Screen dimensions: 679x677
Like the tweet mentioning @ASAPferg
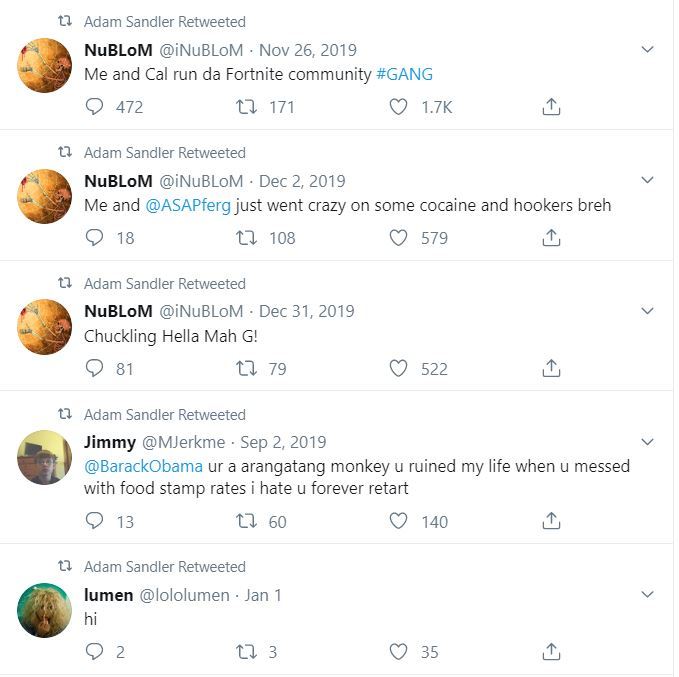(398, 238)
